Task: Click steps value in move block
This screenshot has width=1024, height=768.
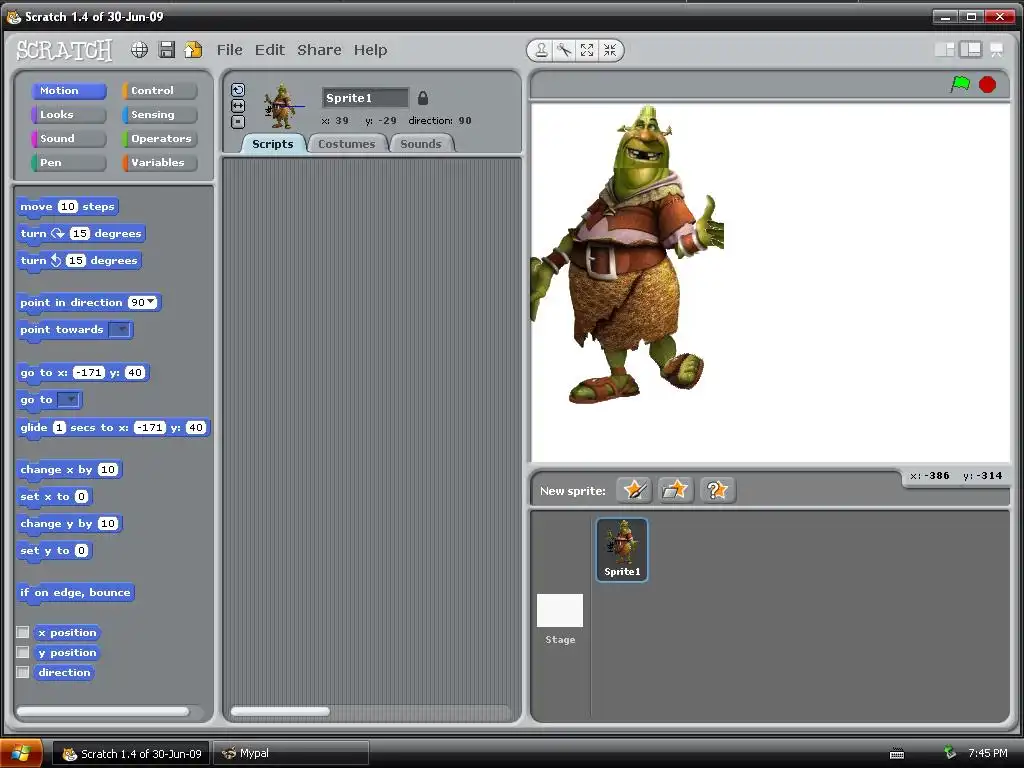Action: [x=68, y=206]
